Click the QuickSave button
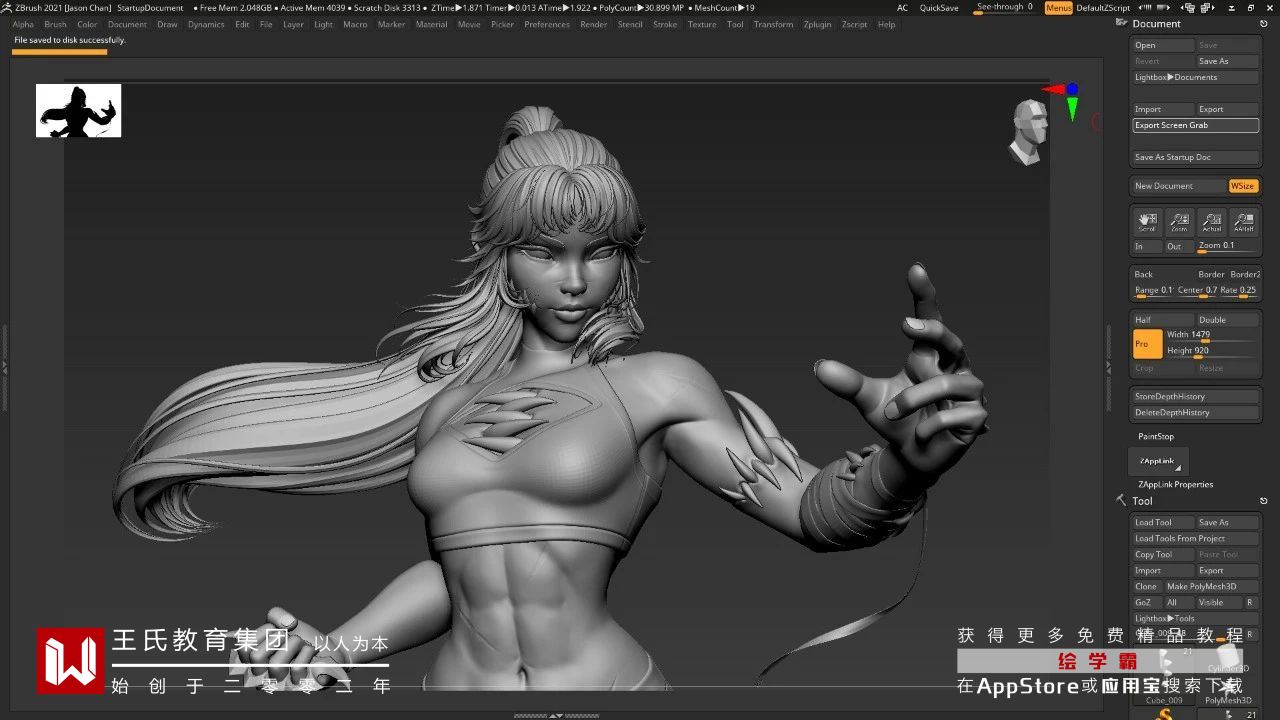1280x720 pixels. 939,8
